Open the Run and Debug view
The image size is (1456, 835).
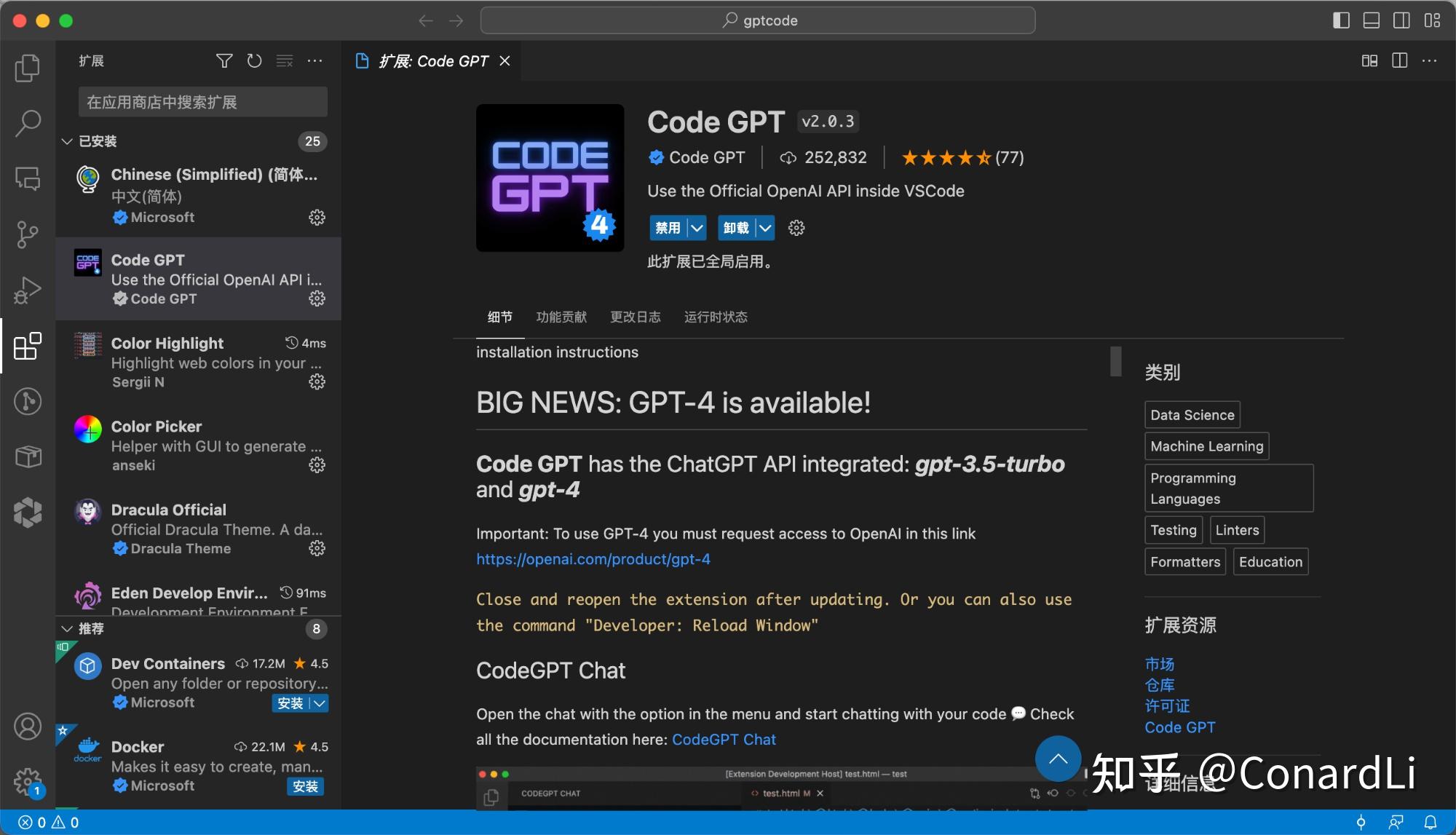(x=28, y=290)
